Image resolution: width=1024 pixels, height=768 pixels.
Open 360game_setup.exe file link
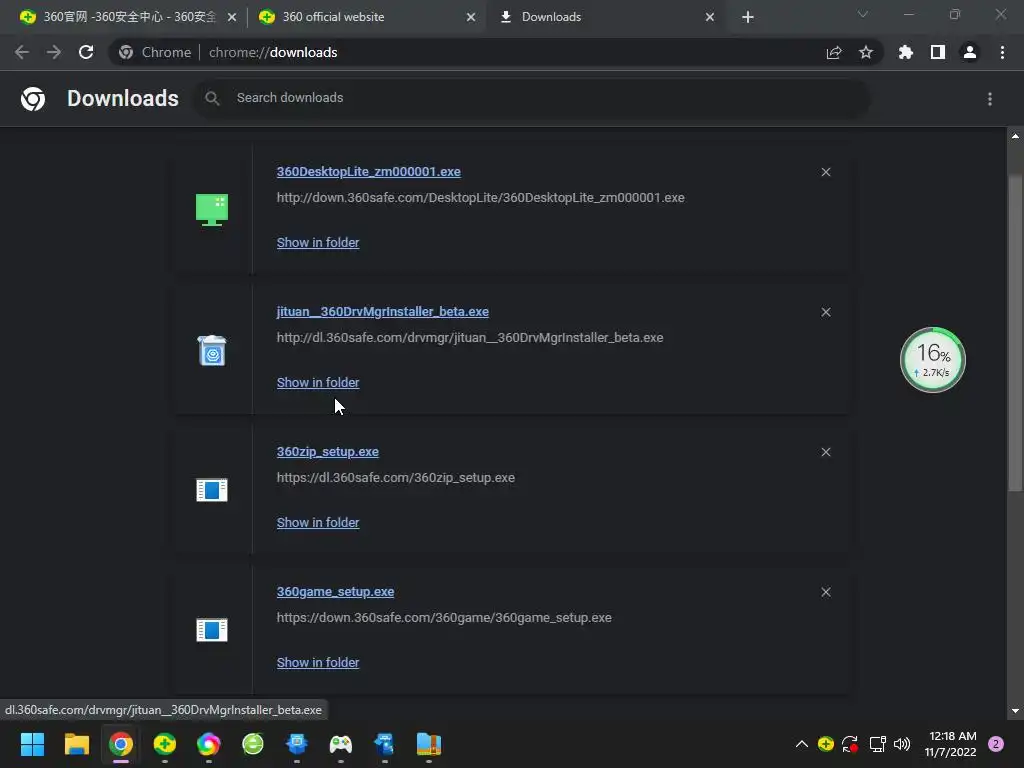[x=335, y=592]
